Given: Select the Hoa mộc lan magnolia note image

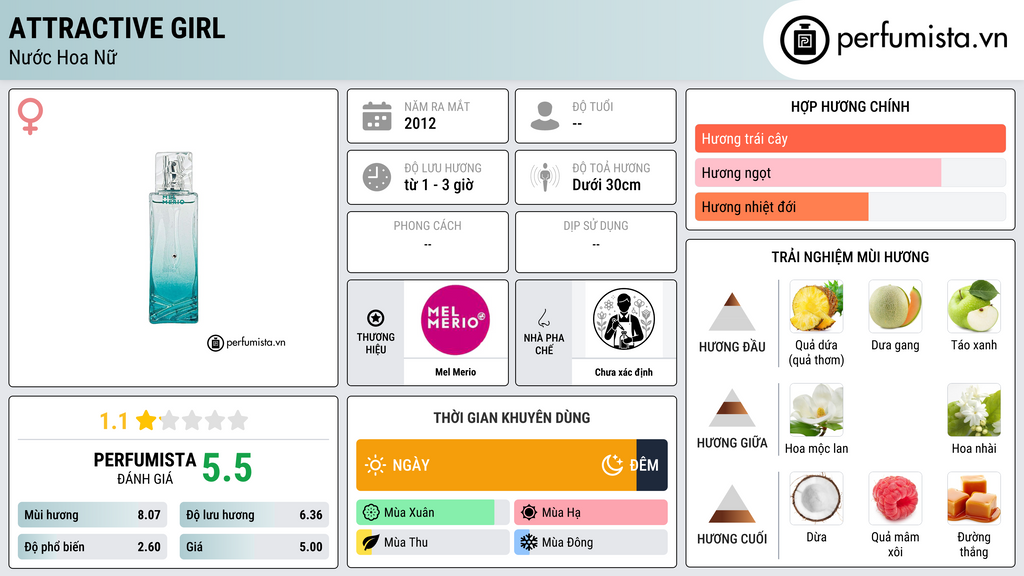Looking at the screenshot, I should click(x=816, y=410).
